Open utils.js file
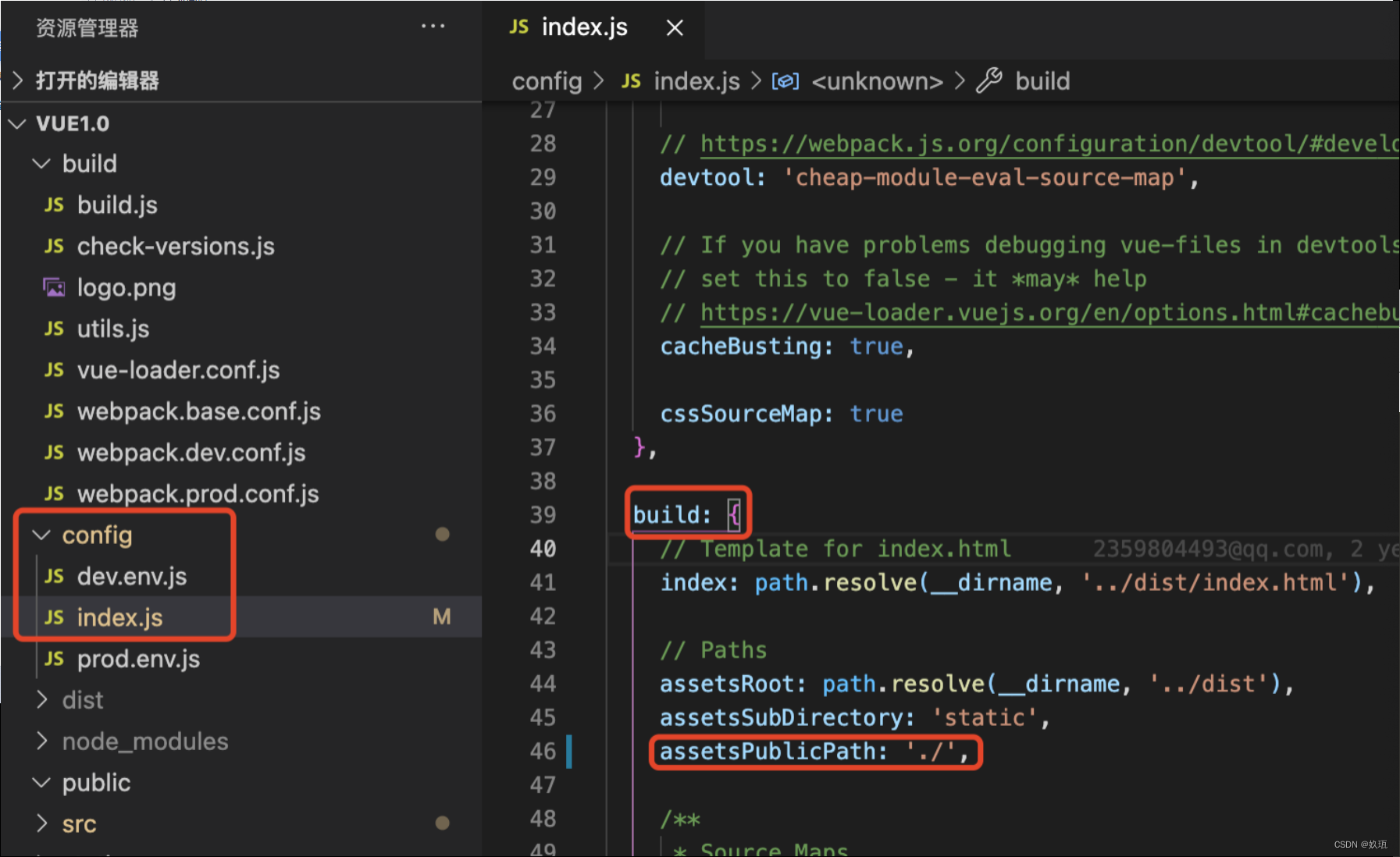 tap(113, 329)
